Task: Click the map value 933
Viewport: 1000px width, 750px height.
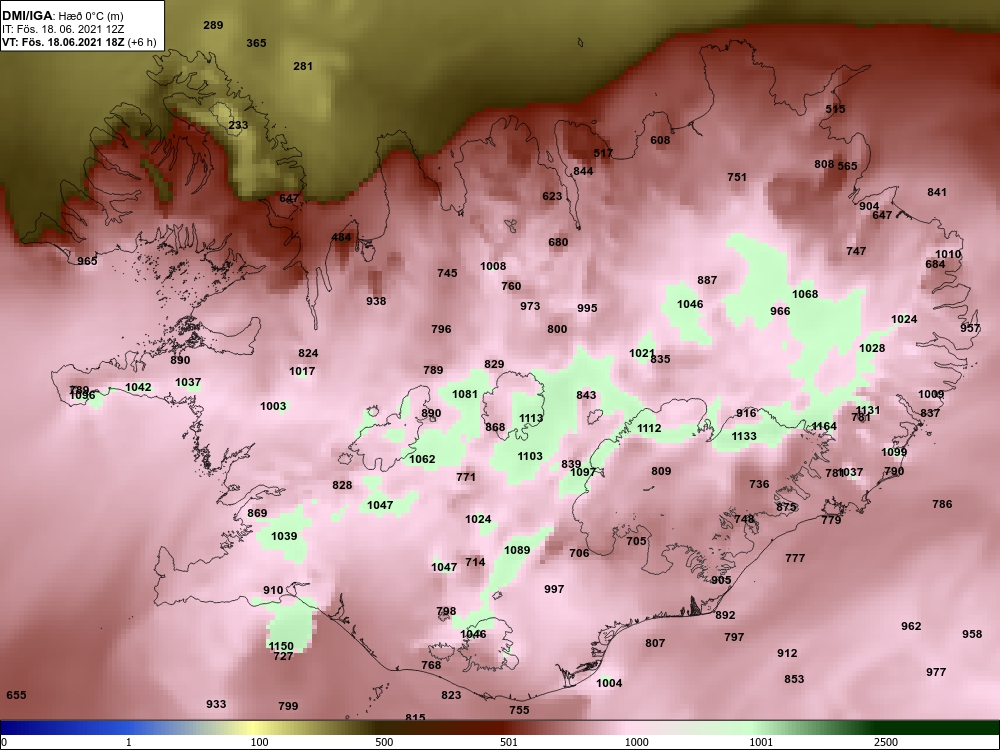Action: pos(216,704)
